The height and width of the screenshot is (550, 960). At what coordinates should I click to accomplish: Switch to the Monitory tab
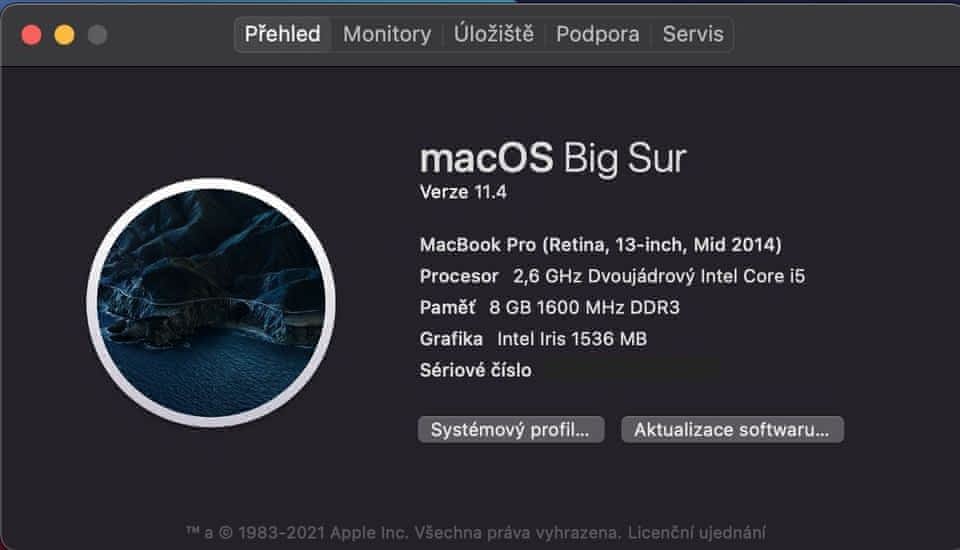(x=387, y=34)
